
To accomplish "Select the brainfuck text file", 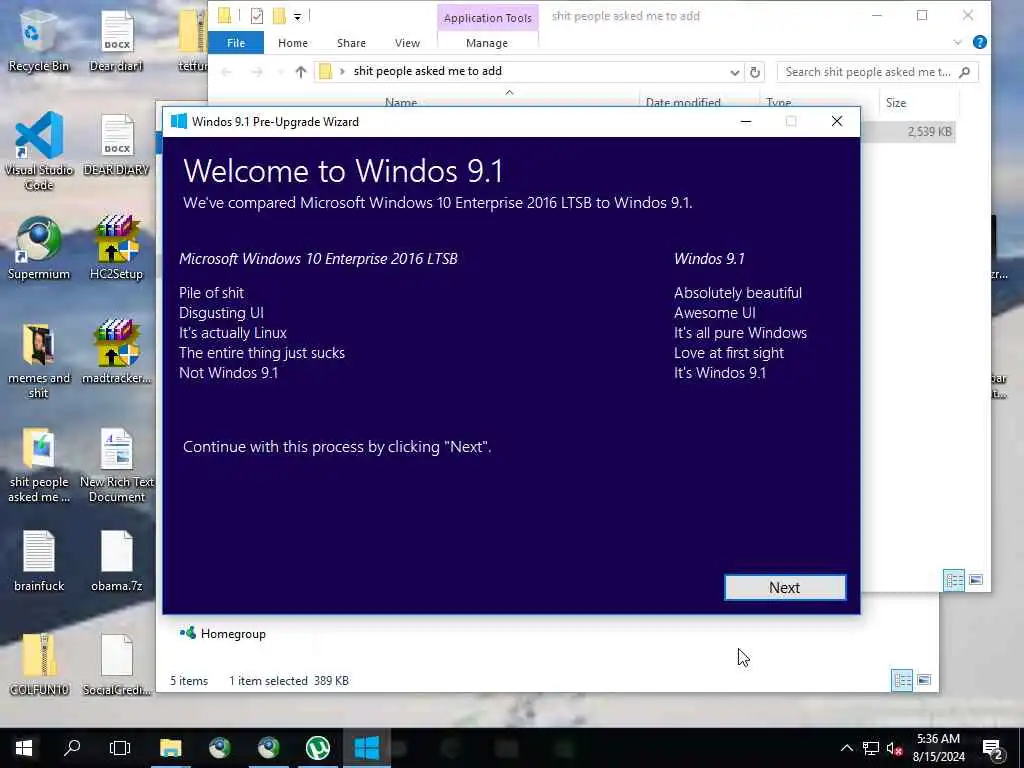I will coord(39,561).
